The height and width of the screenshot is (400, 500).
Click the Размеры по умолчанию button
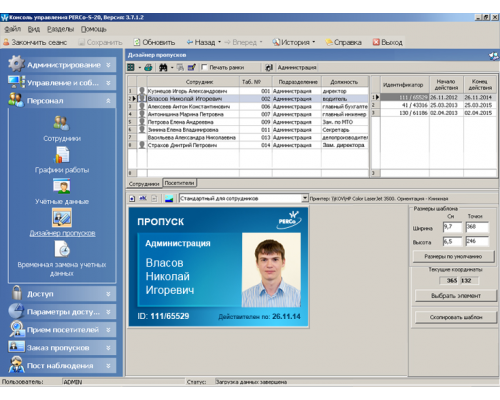pyautogui.click(x=453, y=257)
